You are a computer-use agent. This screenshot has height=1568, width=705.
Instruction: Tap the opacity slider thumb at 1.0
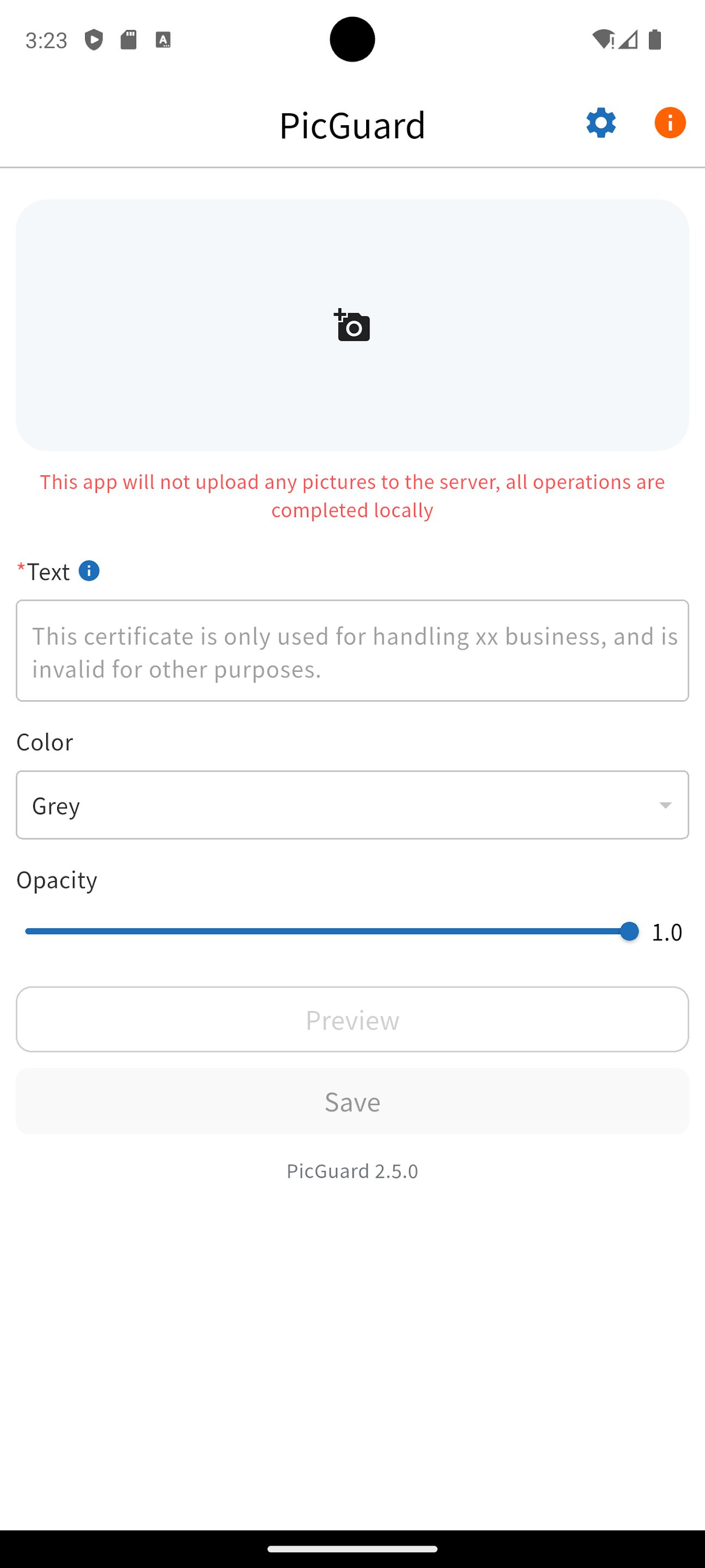[x=629, y=930]
